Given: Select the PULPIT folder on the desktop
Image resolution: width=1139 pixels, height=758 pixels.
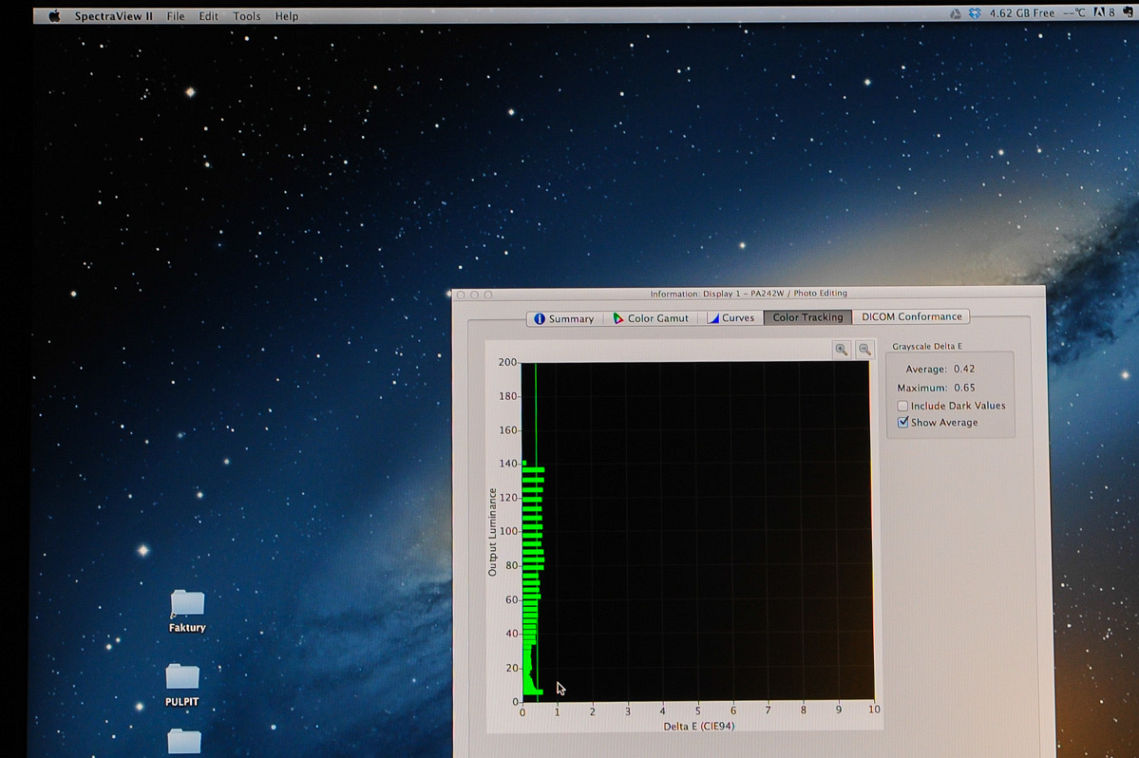Looking at the screenshot, I should (x=182, y=685).
